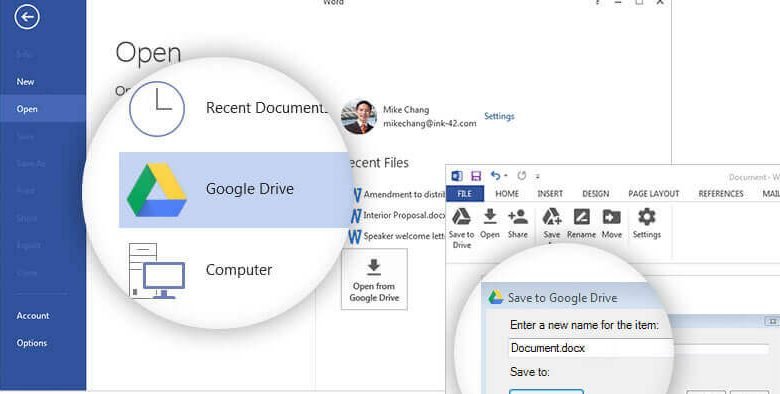780x394 pixels.
Task: Click Drive icon in Save to Google Drive title
Action: tap(495, 297)
